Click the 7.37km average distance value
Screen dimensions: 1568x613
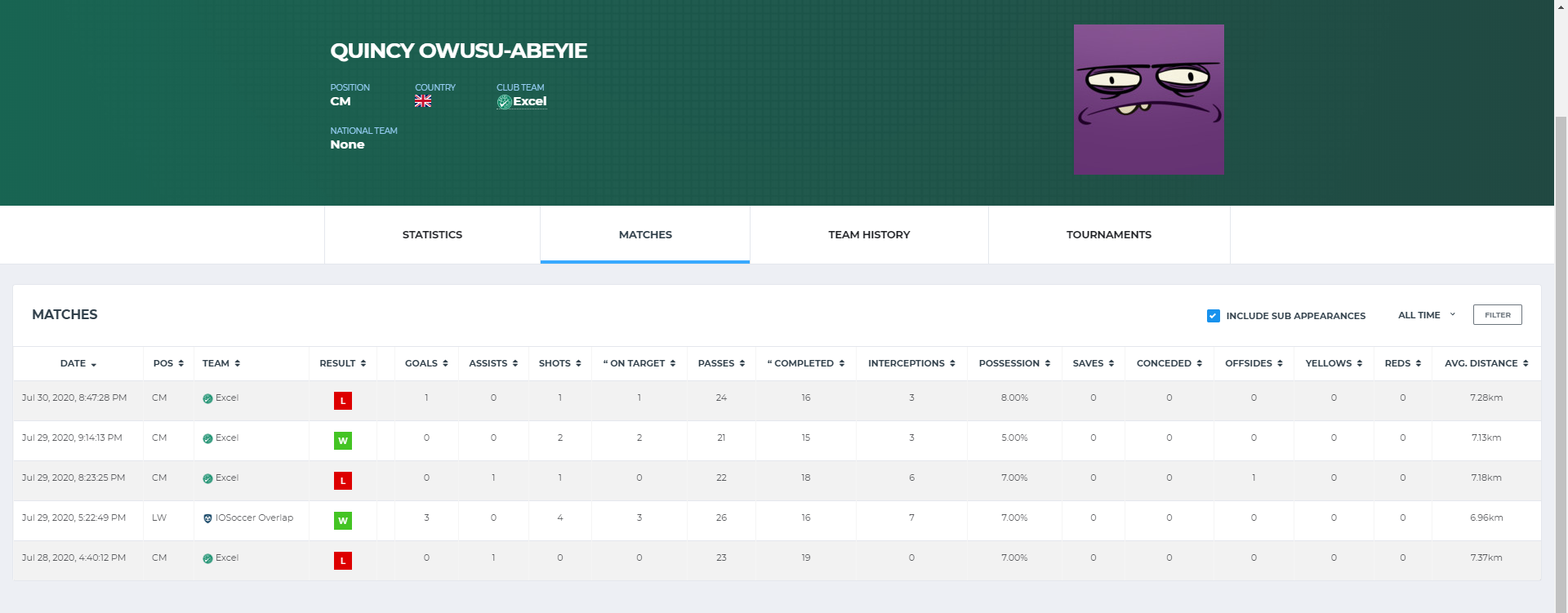tap(1486, 558)
